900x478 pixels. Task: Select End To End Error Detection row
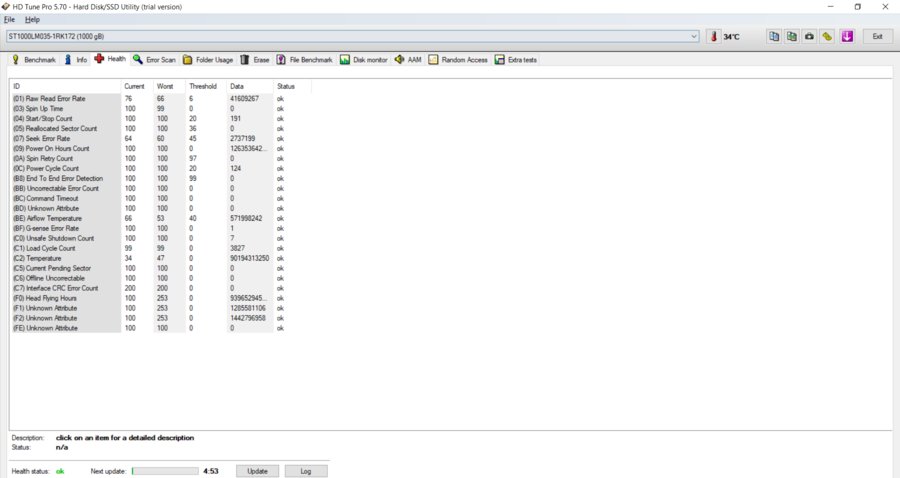coord(161,178)
